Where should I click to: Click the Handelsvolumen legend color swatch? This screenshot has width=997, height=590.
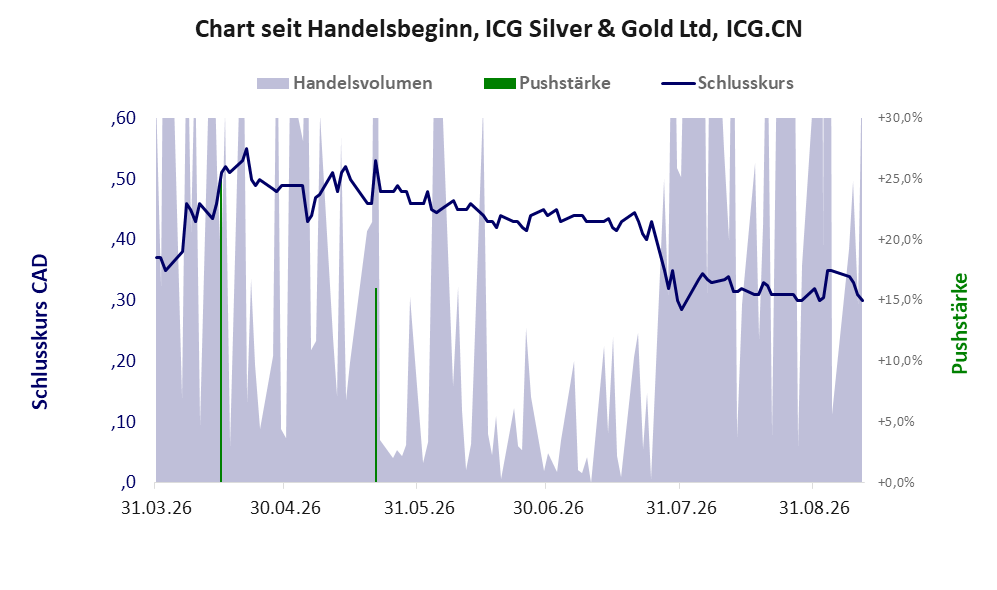pos(272,83)
